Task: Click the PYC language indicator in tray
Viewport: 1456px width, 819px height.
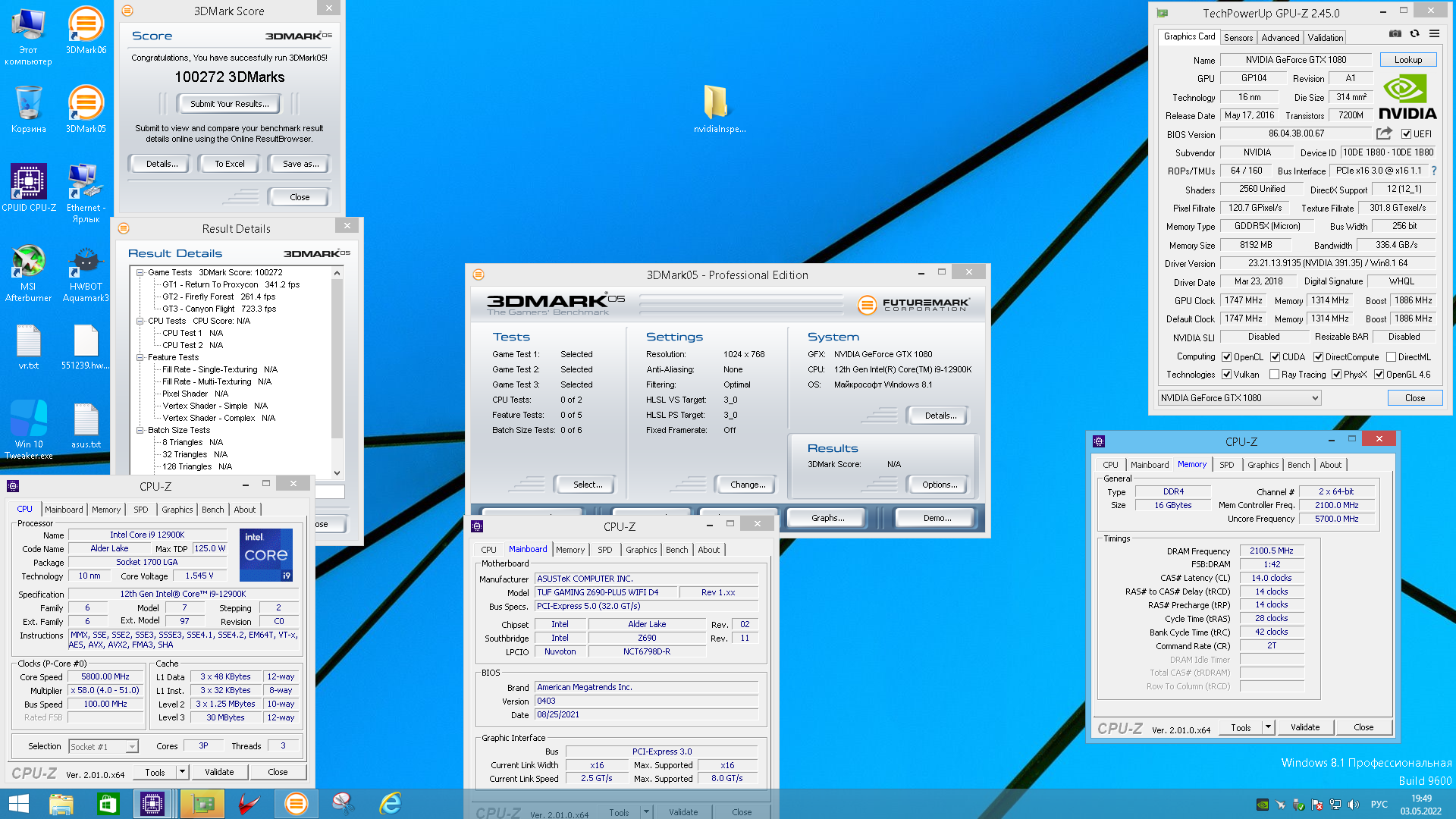Action: point(1379,805)
